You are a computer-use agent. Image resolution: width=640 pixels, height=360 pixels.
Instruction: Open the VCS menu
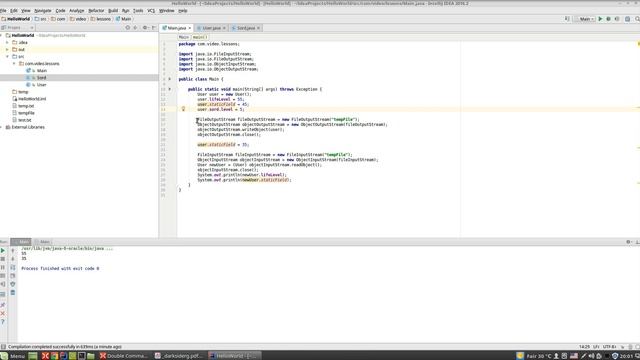pyautogui.click(x=151, y=11)
